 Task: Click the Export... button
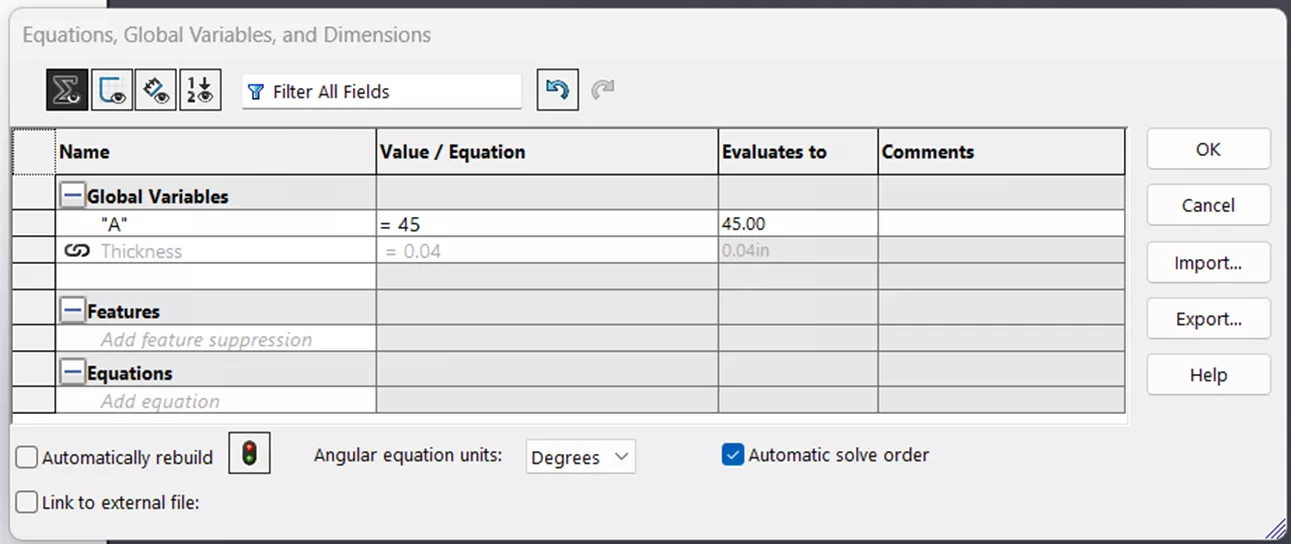tap(1208, 319)
